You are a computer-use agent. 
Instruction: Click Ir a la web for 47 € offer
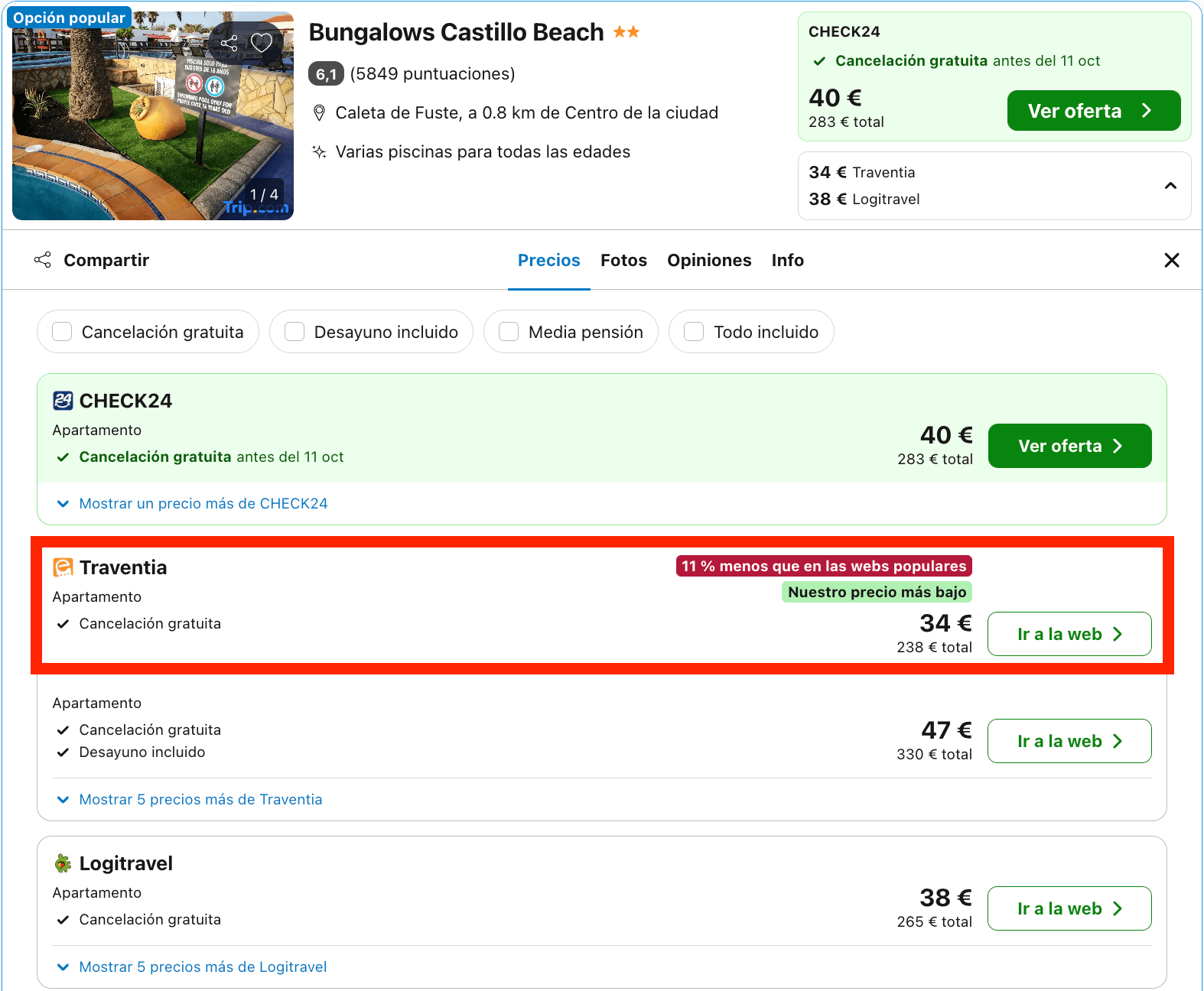click(1069, 741)
